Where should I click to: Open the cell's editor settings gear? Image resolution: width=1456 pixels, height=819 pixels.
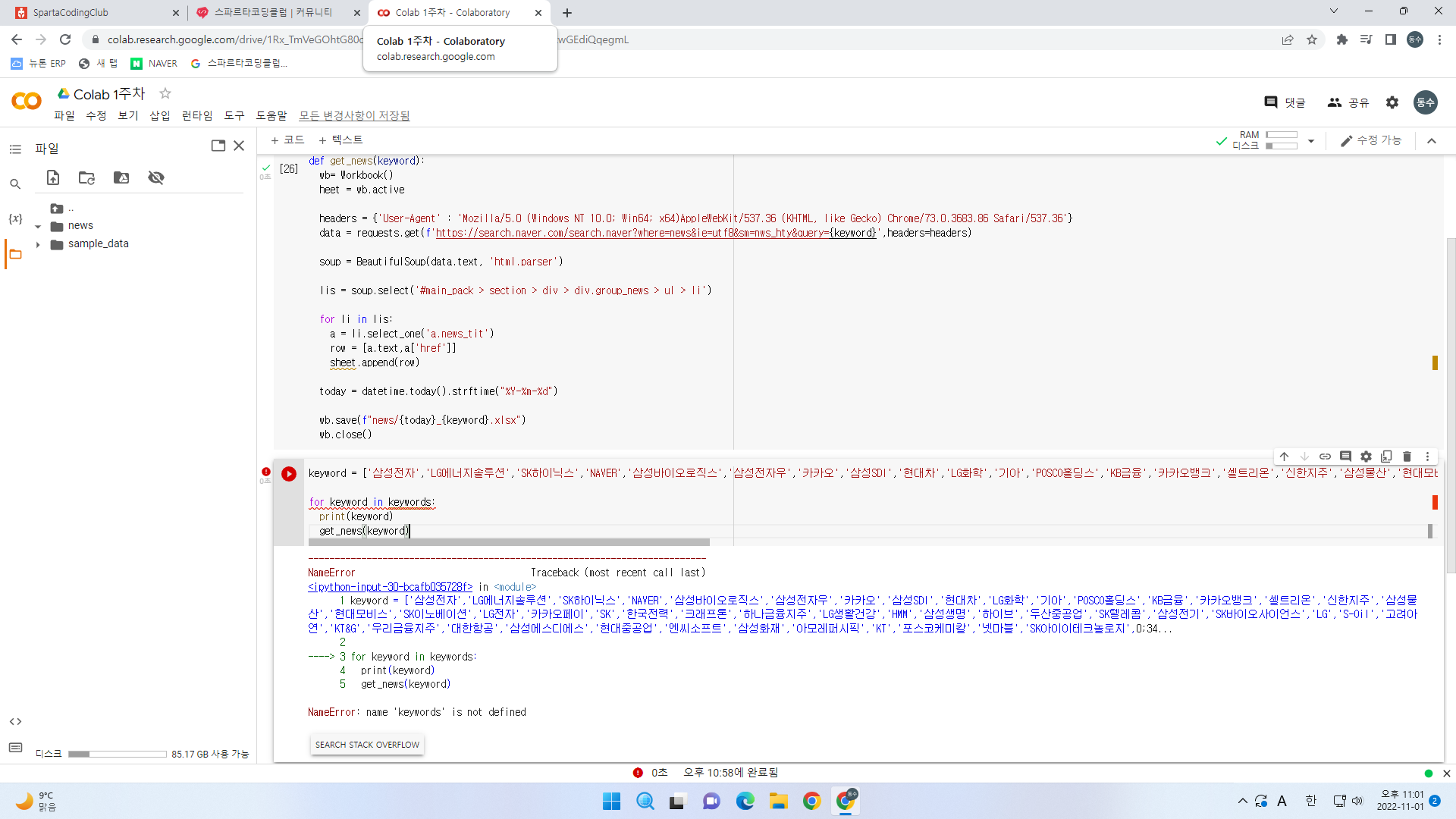(1366, 457)
